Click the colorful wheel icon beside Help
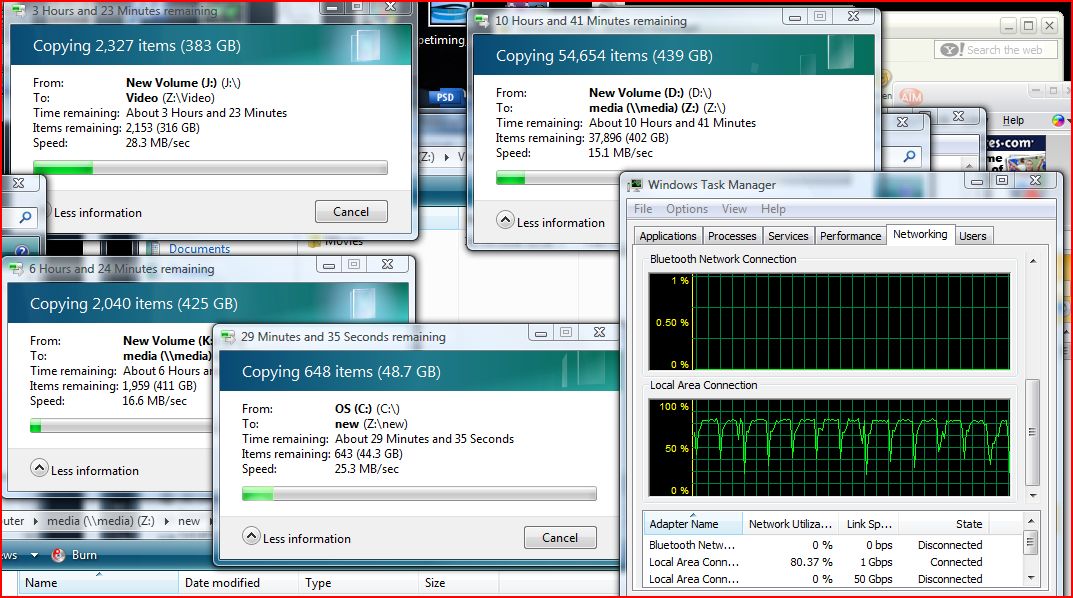1073x598 pixels. pos(1058,120)
